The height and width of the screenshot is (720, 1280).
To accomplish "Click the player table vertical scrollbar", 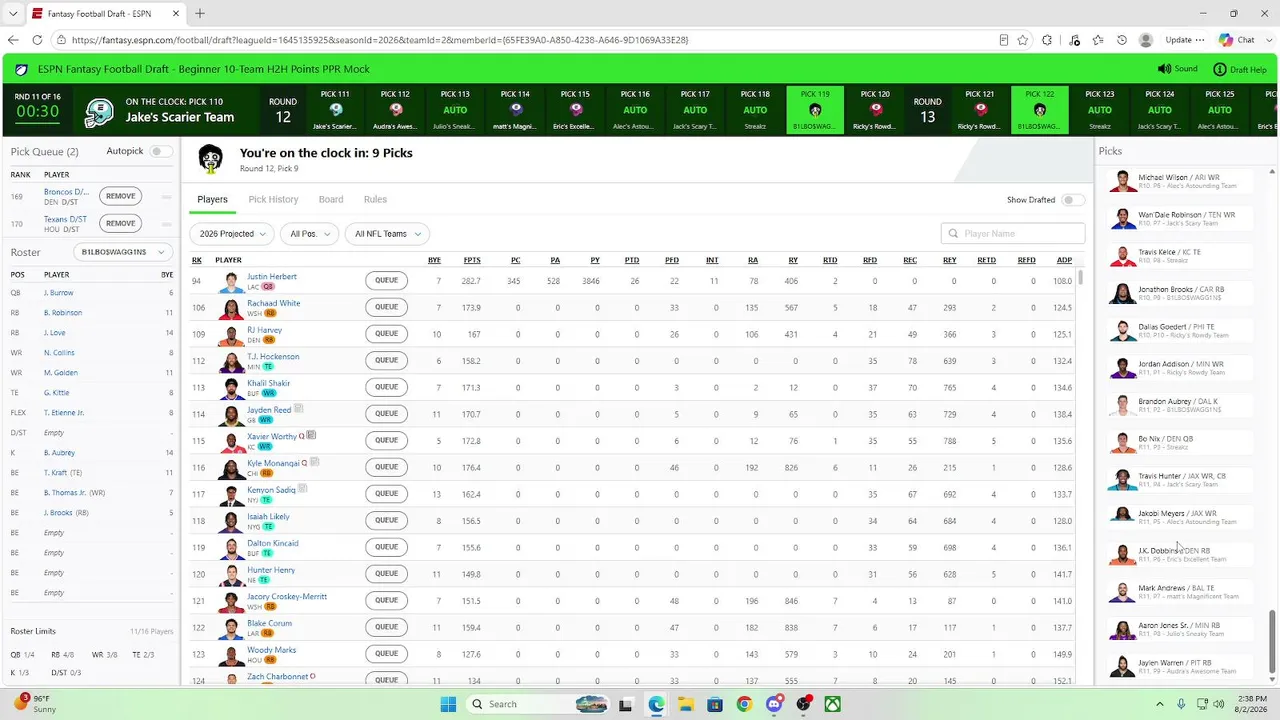I will tap(1080, 276).
